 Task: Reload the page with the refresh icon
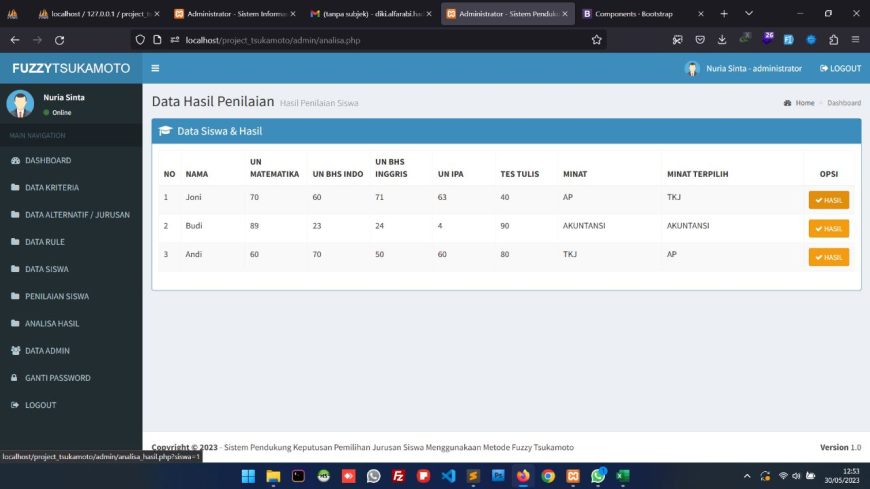coord(59,40)
